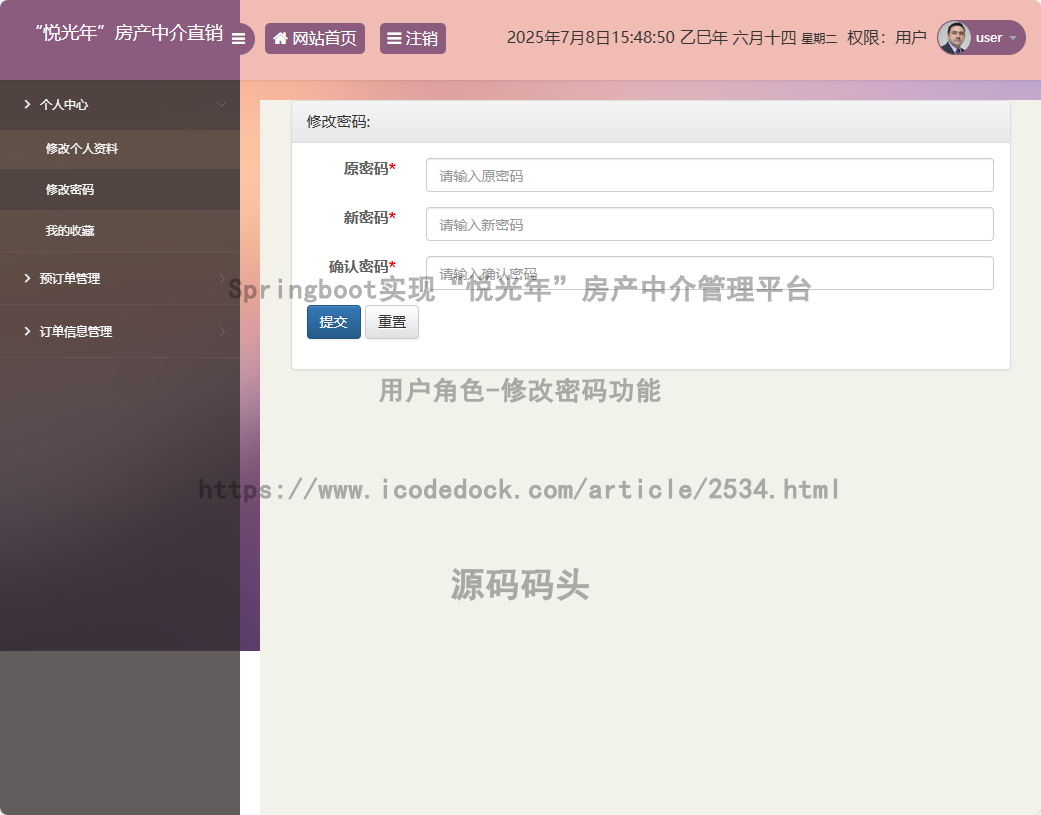1041x815 pixels.
Task: Click the chevron icon before 个人中心
Action: pos(27,104)
